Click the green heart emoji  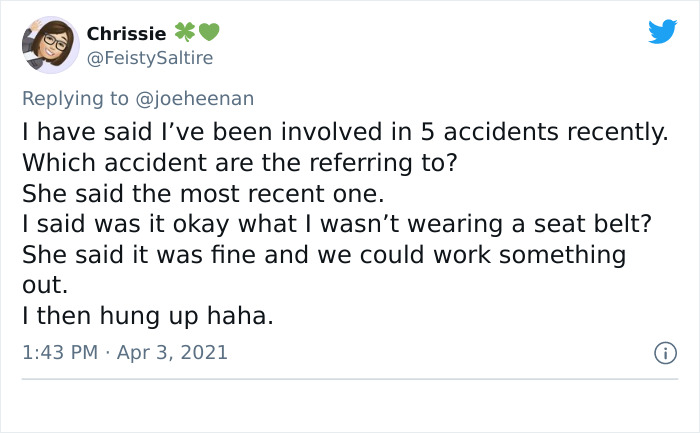tap(208, 33)
